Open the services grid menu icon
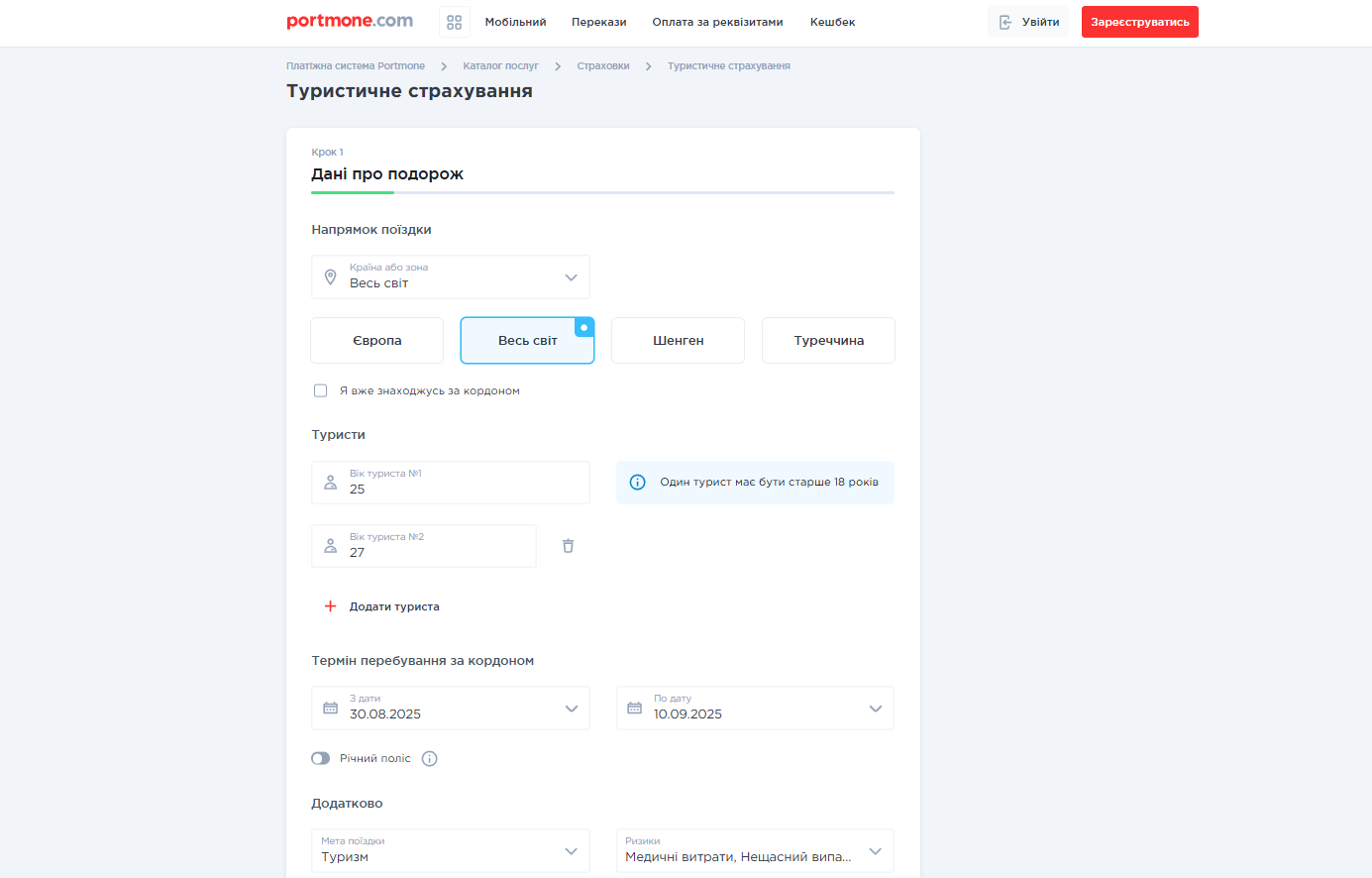Image resolution: width=1372 pixels, height=878 pixels. [454, 22]
